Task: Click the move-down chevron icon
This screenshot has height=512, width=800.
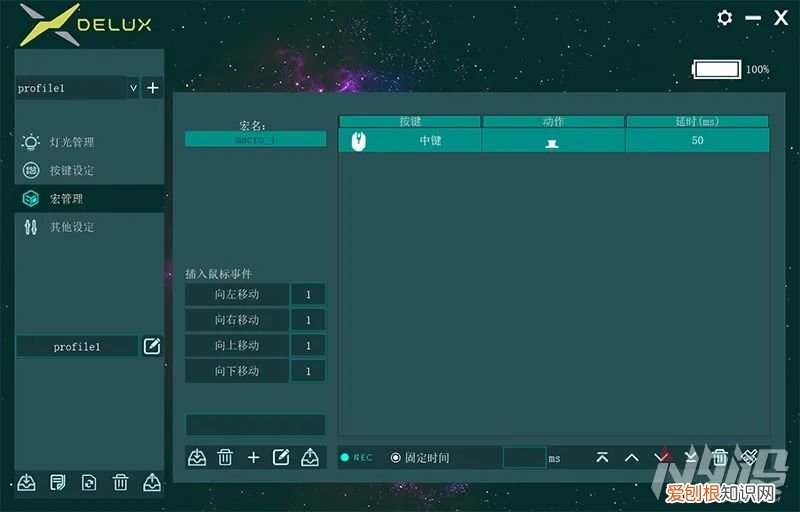Action: coord(661,457)
